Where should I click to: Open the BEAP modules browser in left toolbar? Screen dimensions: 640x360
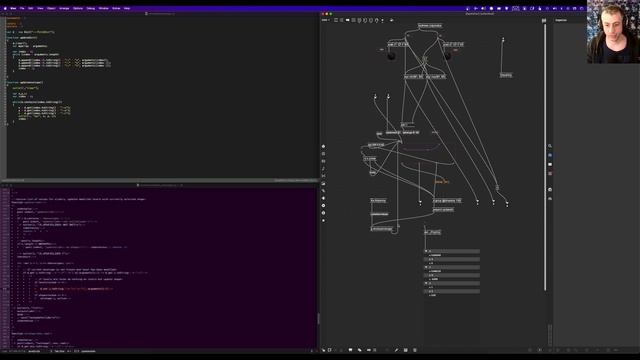click(x=323, y=154)
